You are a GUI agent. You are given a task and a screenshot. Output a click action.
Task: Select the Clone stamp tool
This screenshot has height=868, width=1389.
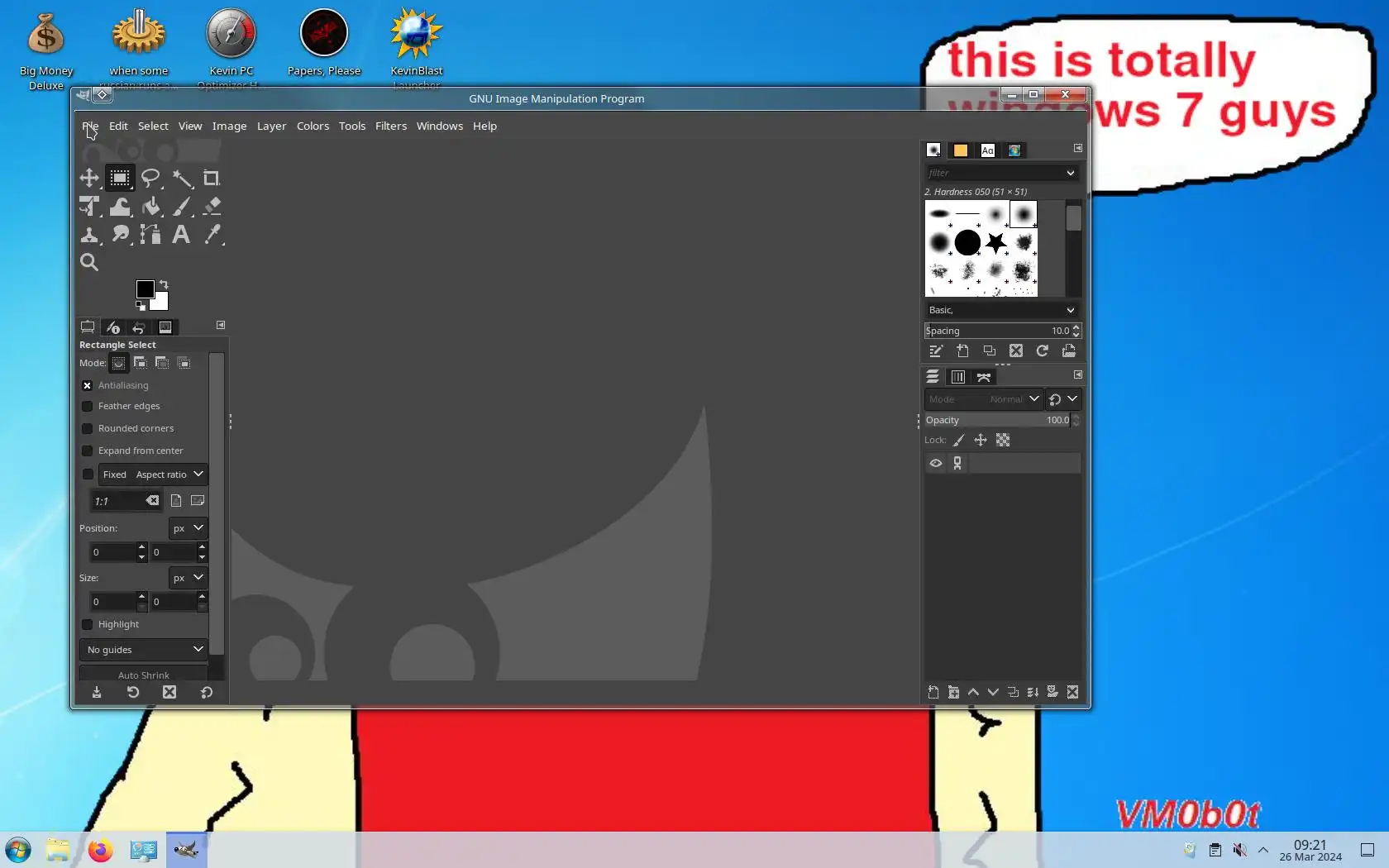coord(89,234)
